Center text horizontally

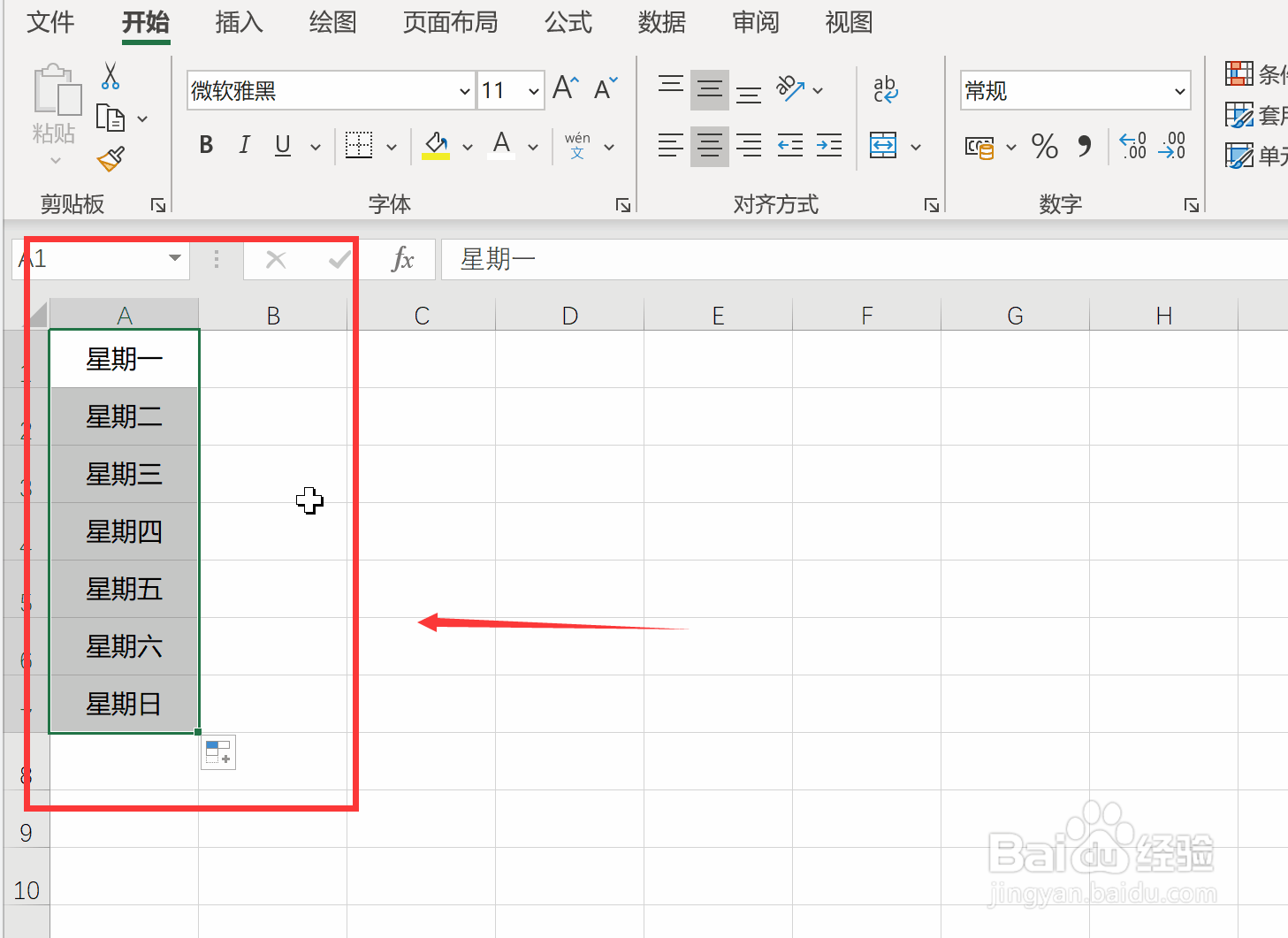pyautogui.click(x=710, y=146)
